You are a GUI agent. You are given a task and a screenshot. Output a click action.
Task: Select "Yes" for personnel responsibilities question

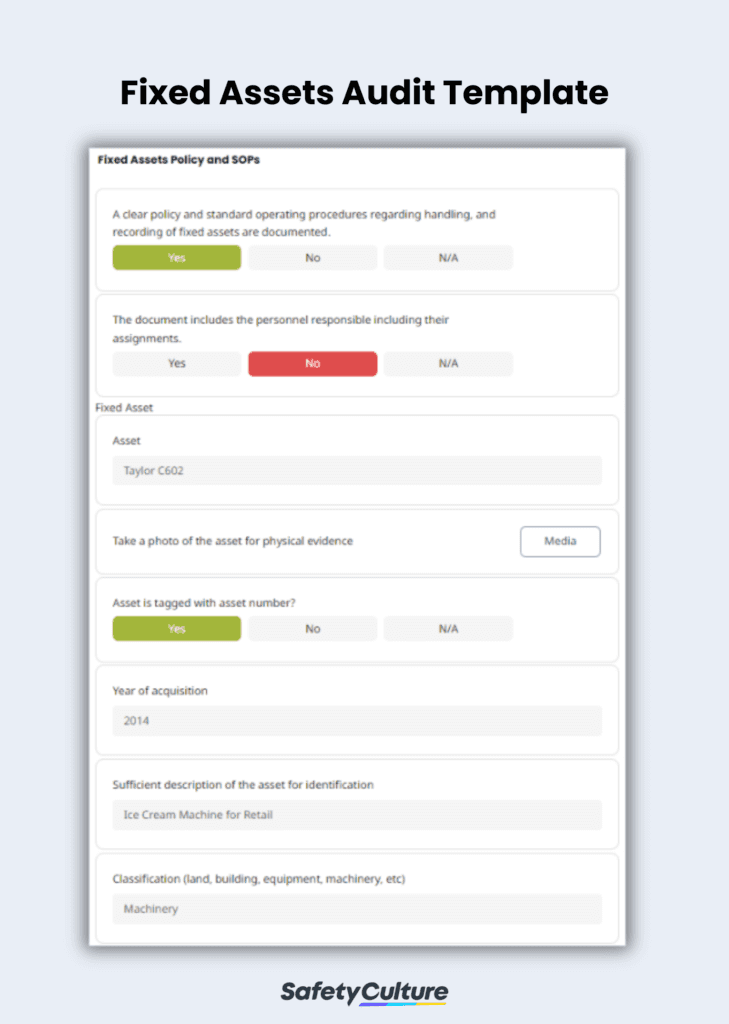pos(176,363)
